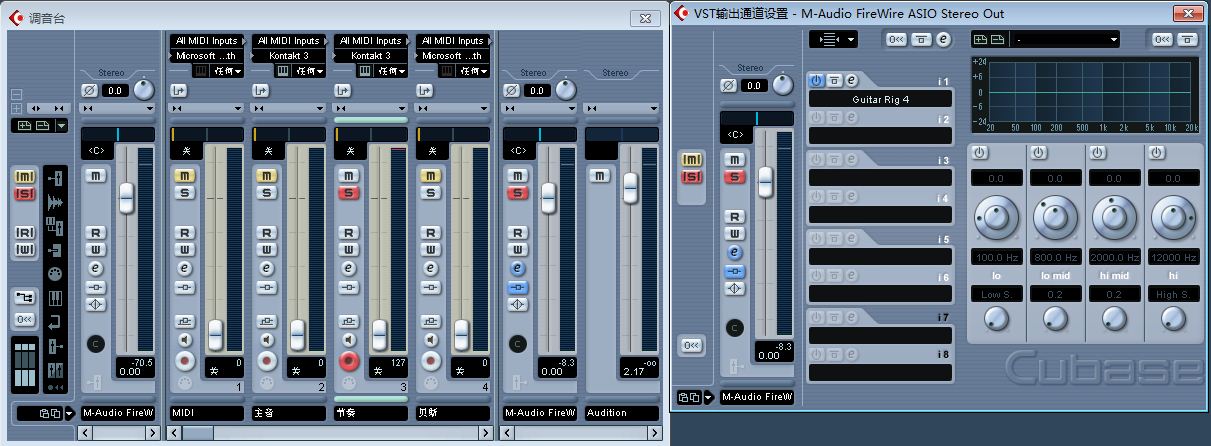The height and width of the screenshot is (446, 1211).
Task: Show MIDI channels icon in mixer filter strip
Action: 55,274
